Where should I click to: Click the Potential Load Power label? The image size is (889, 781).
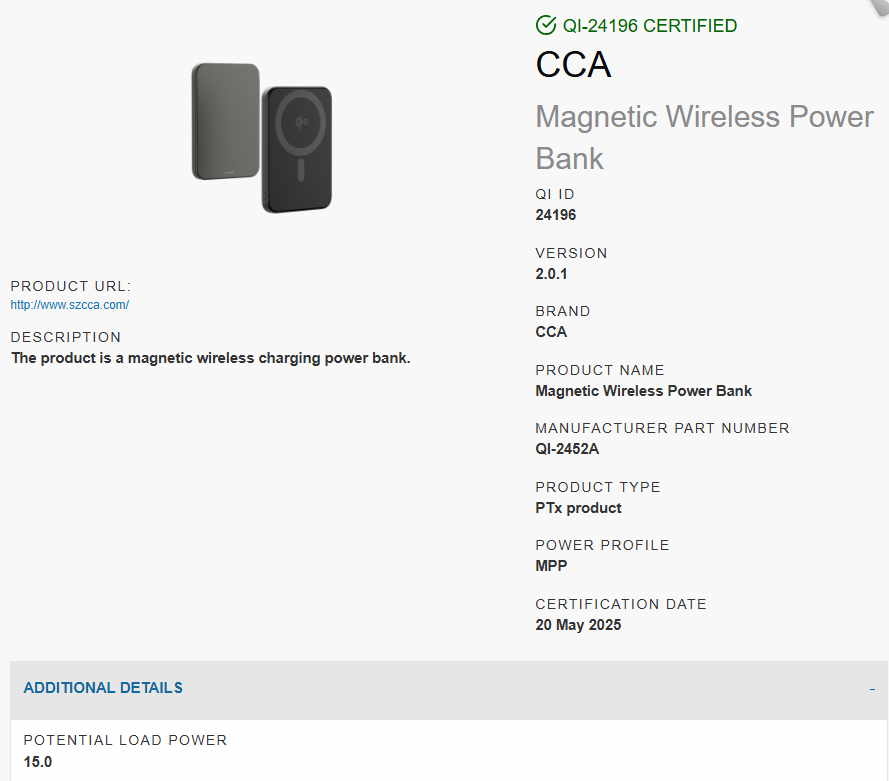pos(125,740)
